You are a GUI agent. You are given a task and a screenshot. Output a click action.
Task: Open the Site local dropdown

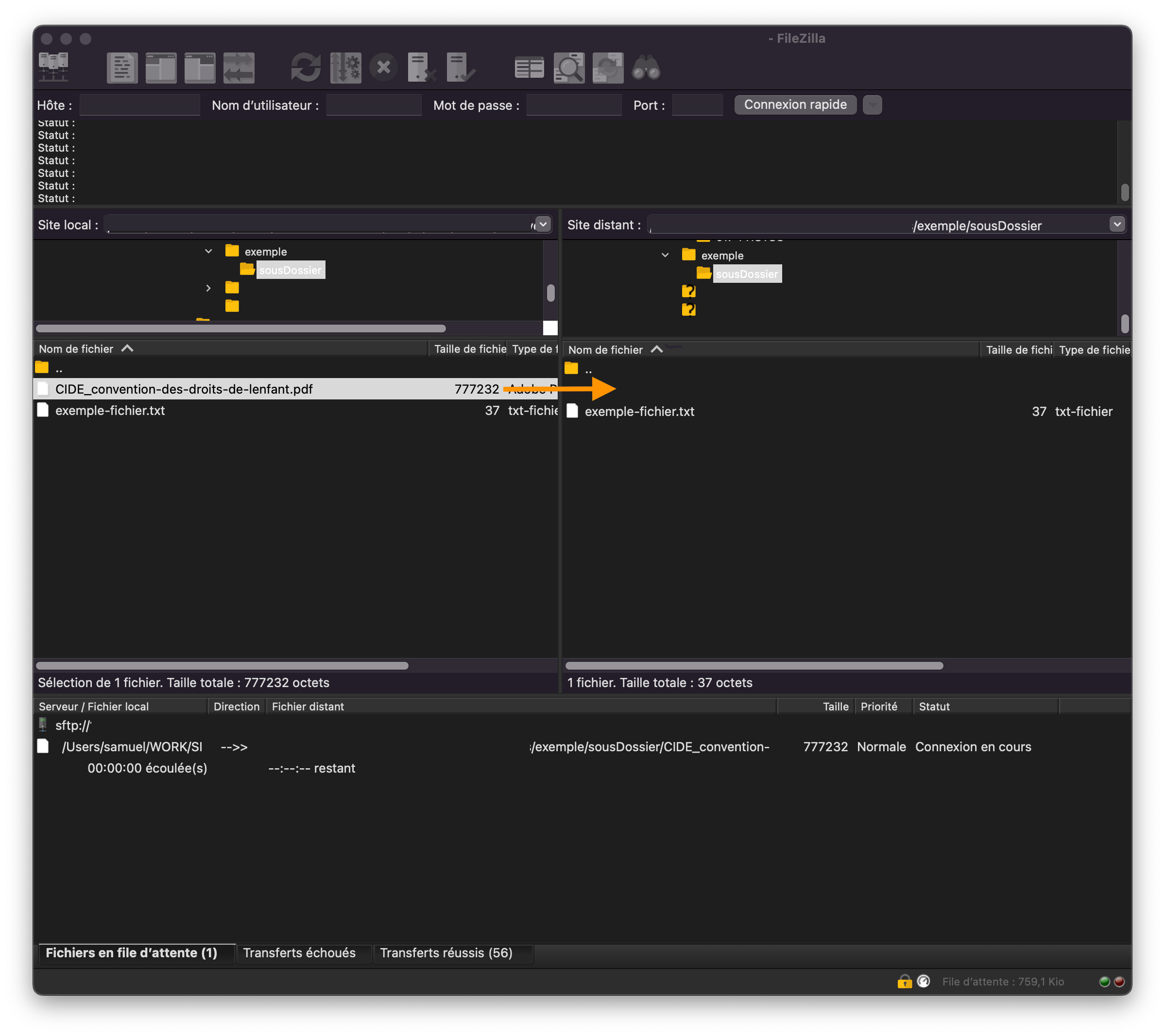click(x=543, y=225)
